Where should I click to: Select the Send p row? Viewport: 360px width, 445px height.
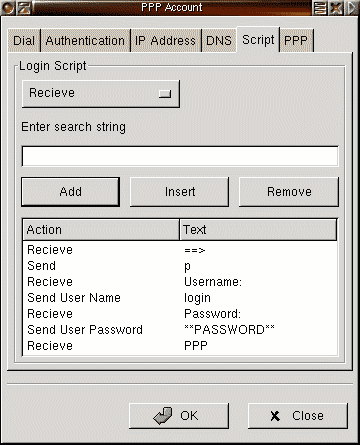tap(180, 266)
